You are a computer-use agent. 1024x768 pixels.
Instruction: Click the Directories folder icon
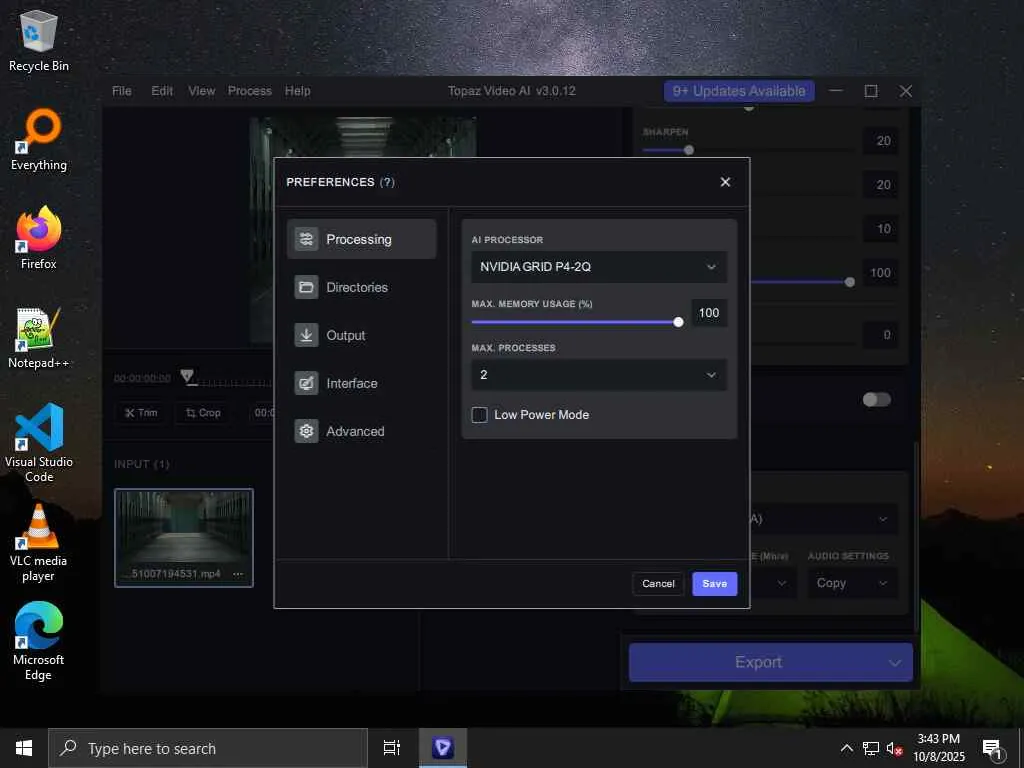tap(306, 287)
